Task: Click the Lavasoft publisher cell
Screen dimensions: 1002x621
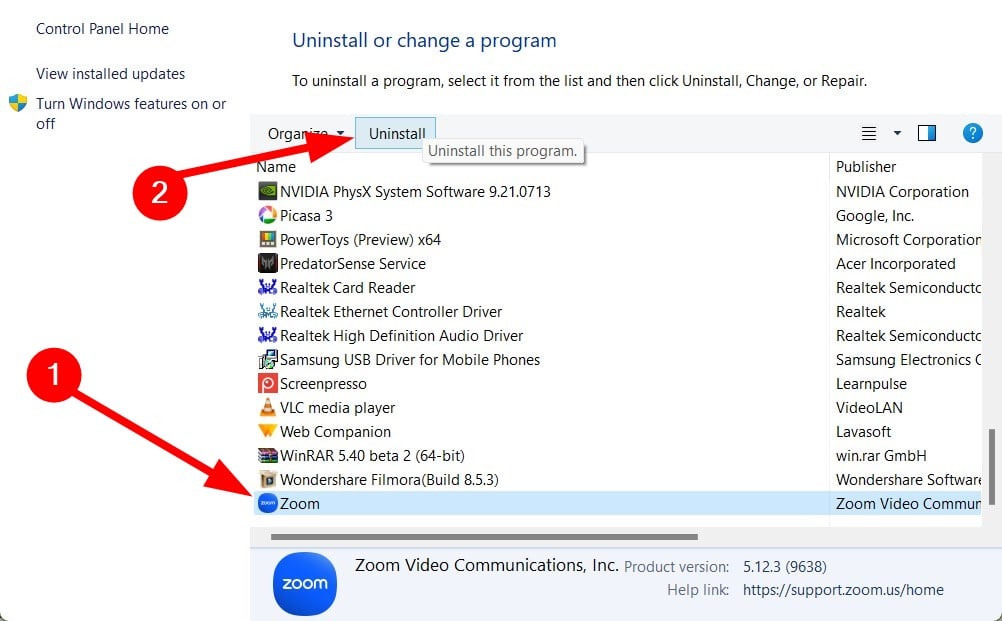Action: click(x=863, y=432)
